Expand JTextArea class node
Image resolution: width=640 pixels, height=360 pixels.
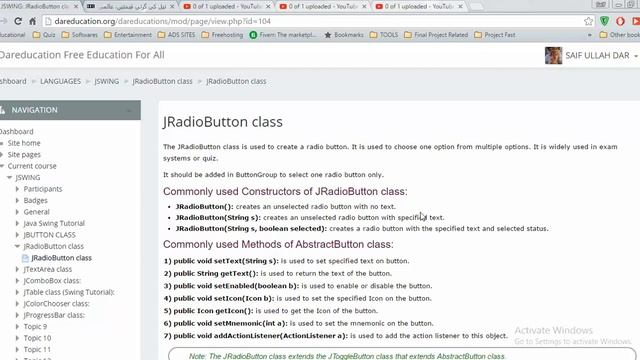pos(18,269)
